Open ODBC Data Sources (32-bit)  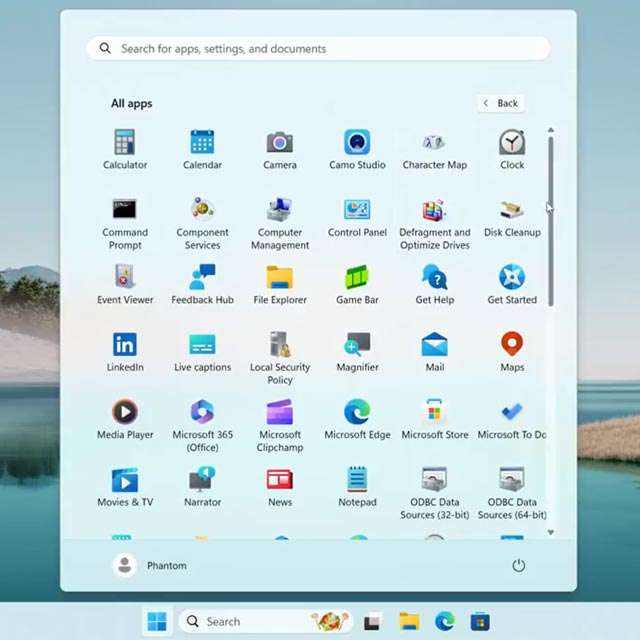435,493
